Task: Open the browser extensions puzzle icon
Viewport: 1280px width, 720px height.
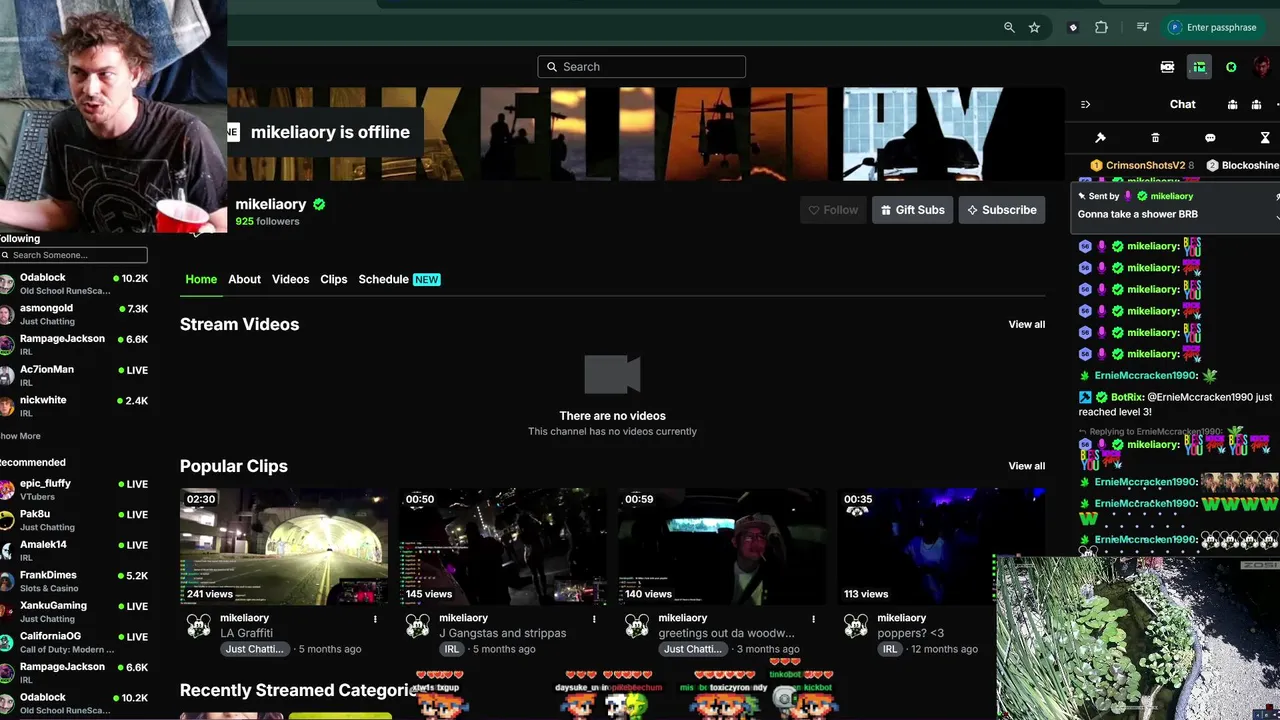Action: 1101,28
